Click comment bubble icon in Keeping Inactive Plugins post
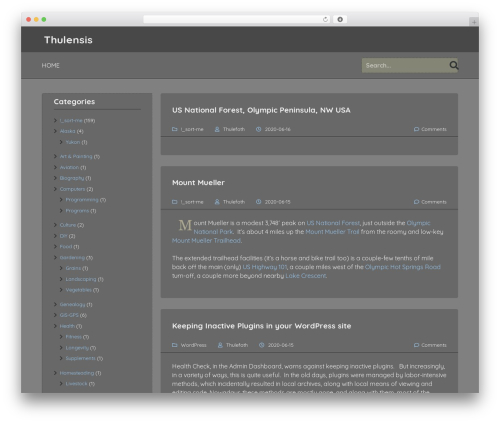The width and height of the screenshot is (500, 423). coord(416,345)
